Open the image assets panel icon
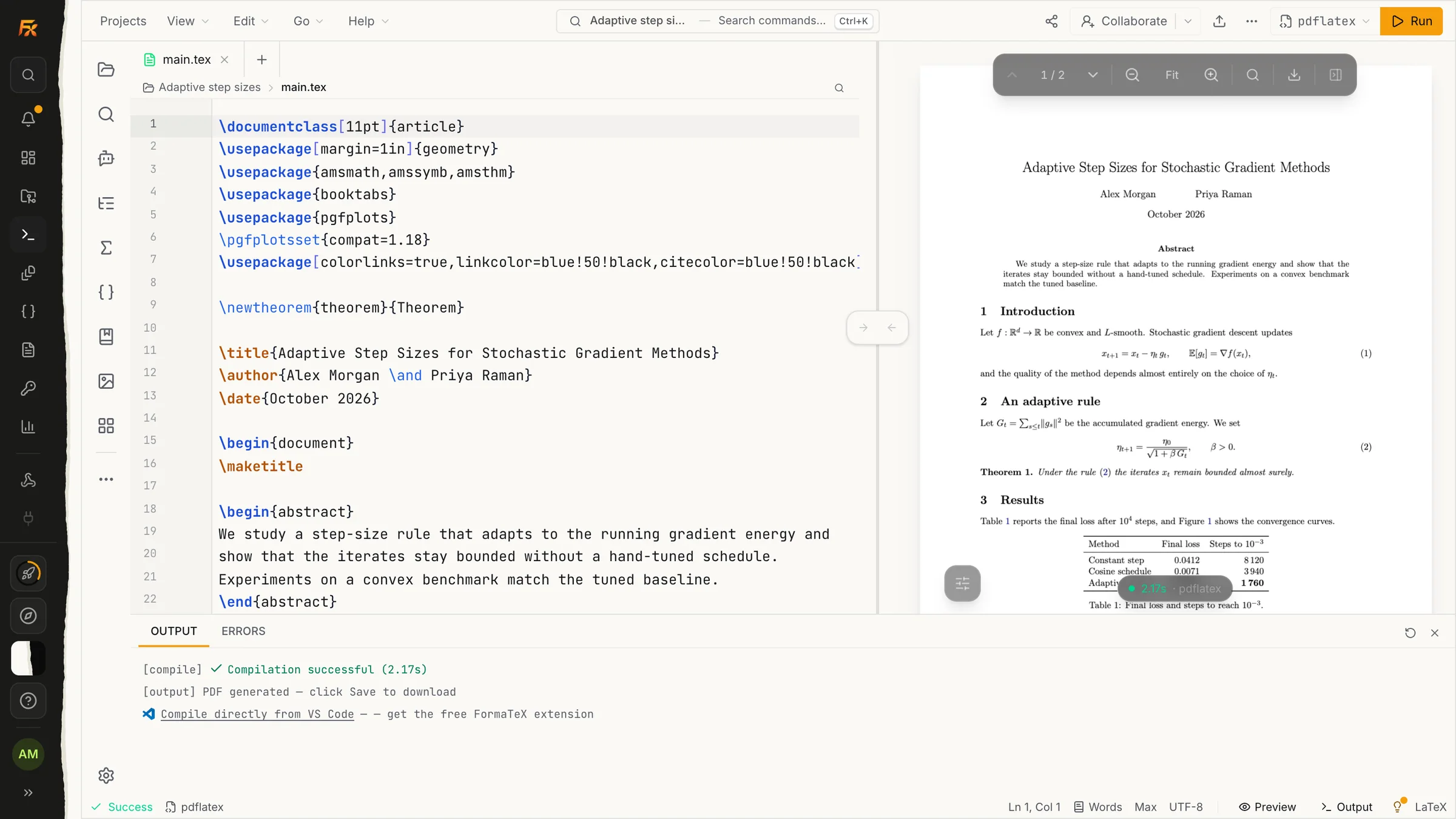Viewport: 1456px width, 819px height. (x=106, y=381)
